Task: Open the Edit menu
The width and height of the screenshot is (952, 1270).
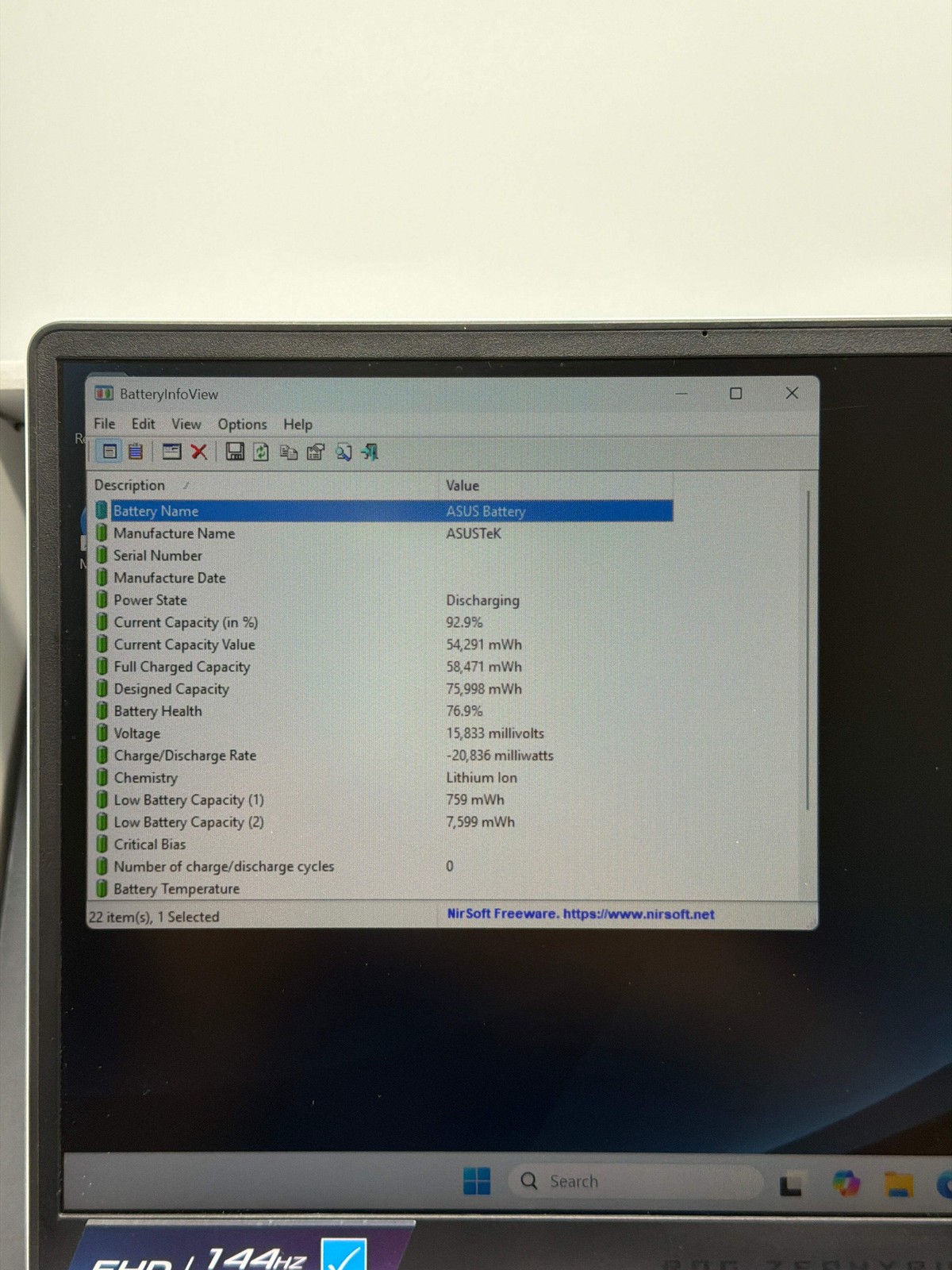Action: pos(144,424)
